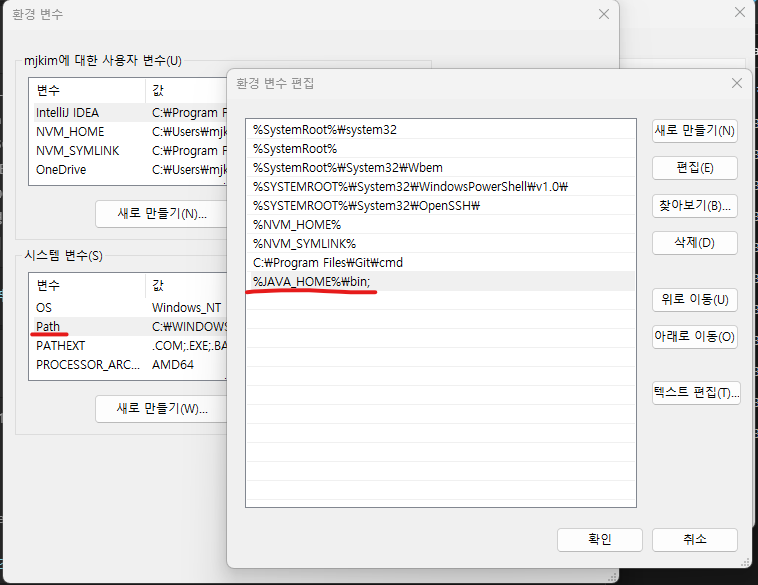Select the %SystemRoot% entry
The height and width of the screenshot is (585, 758).
(441, 148)
